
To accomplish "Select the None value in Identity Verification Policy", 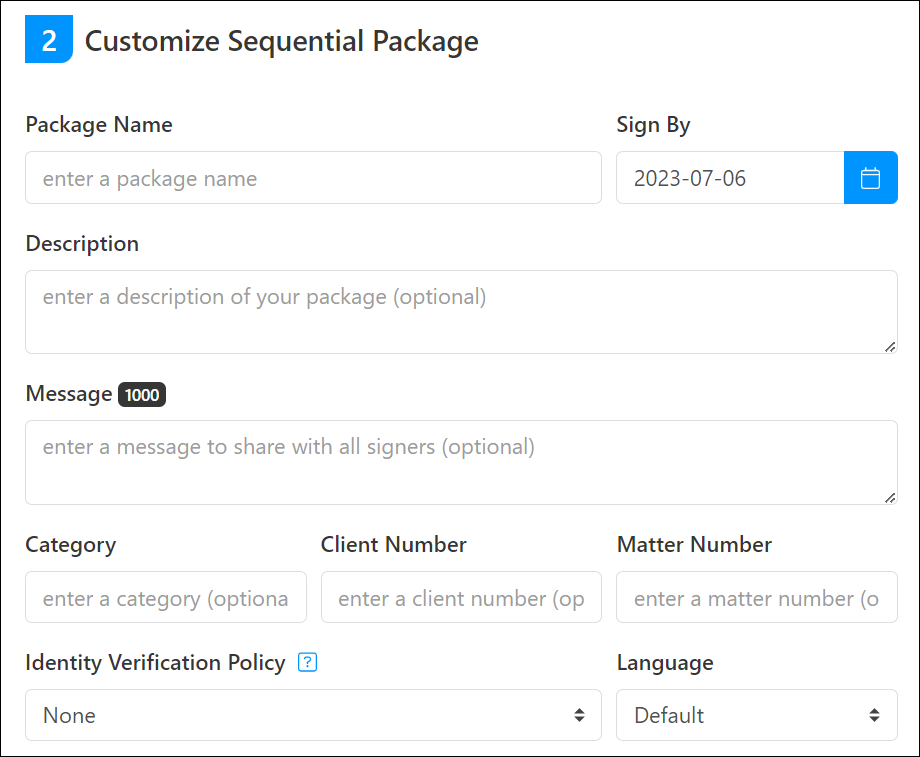I will coord(68,715).
